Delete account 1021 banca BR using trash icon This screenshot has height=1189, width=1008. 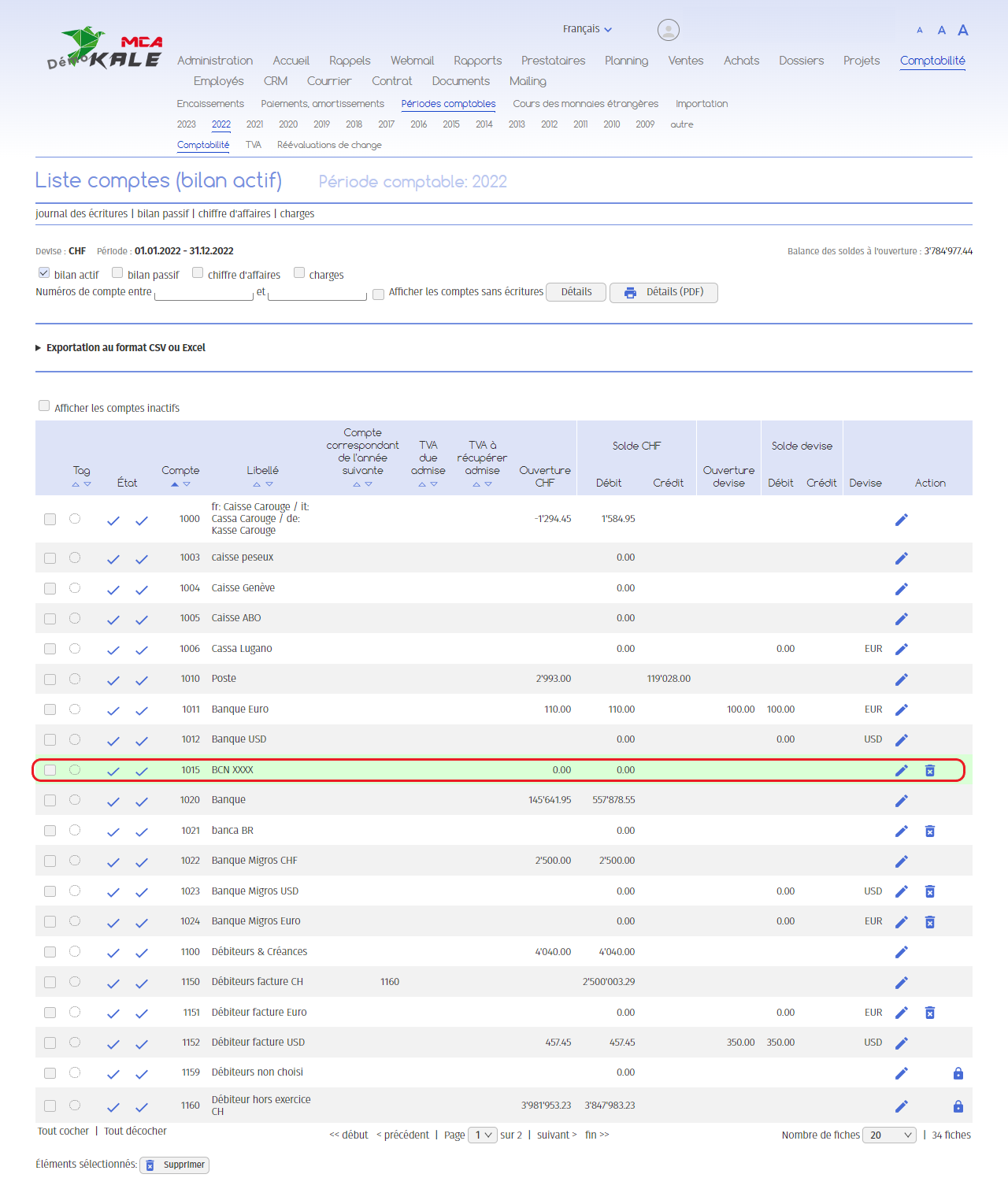coord(929,831)
